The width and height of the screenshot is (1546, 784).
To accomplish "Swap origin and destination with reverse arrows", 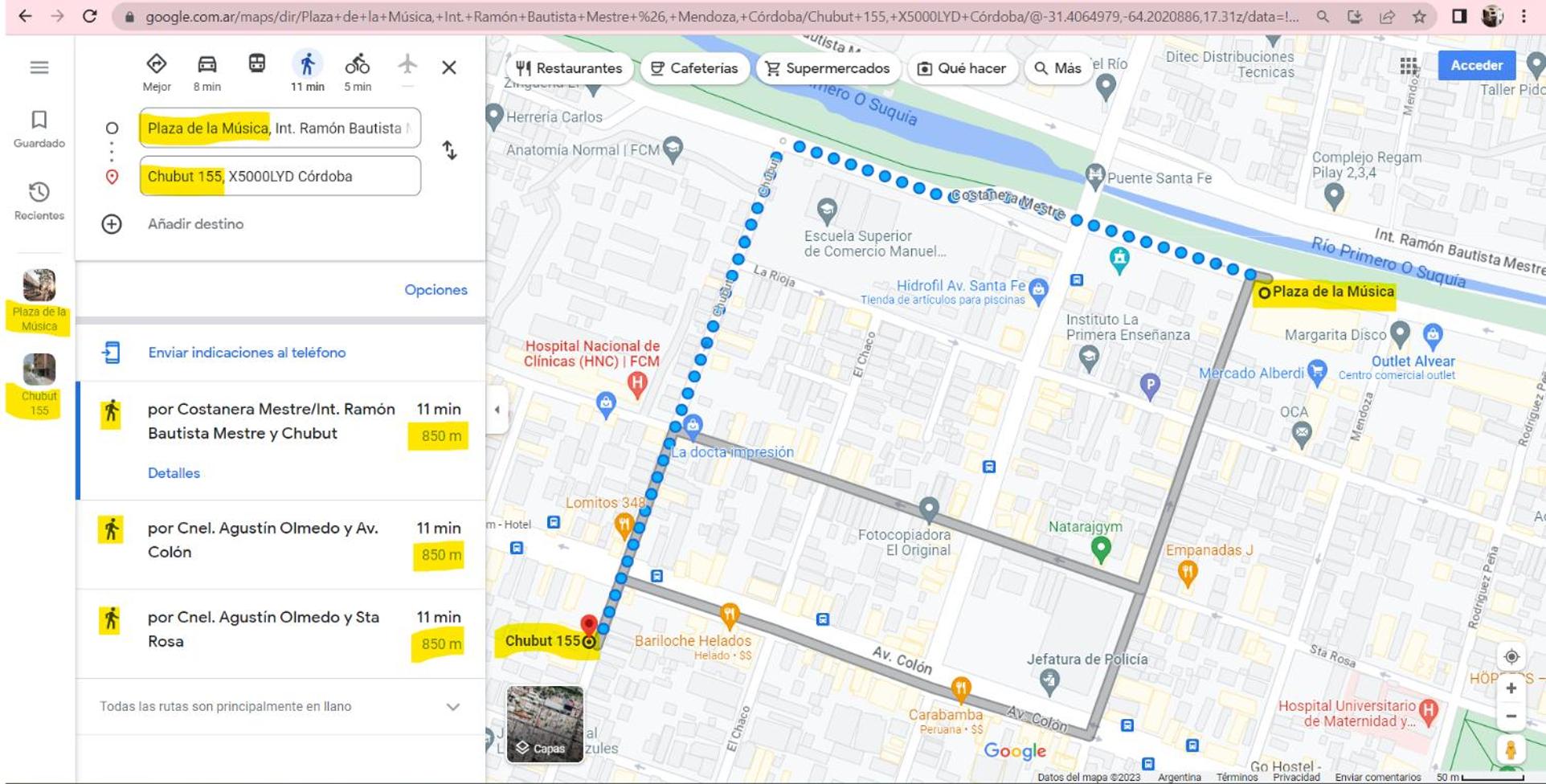I will pyautogui.click(x=450, y=150).
